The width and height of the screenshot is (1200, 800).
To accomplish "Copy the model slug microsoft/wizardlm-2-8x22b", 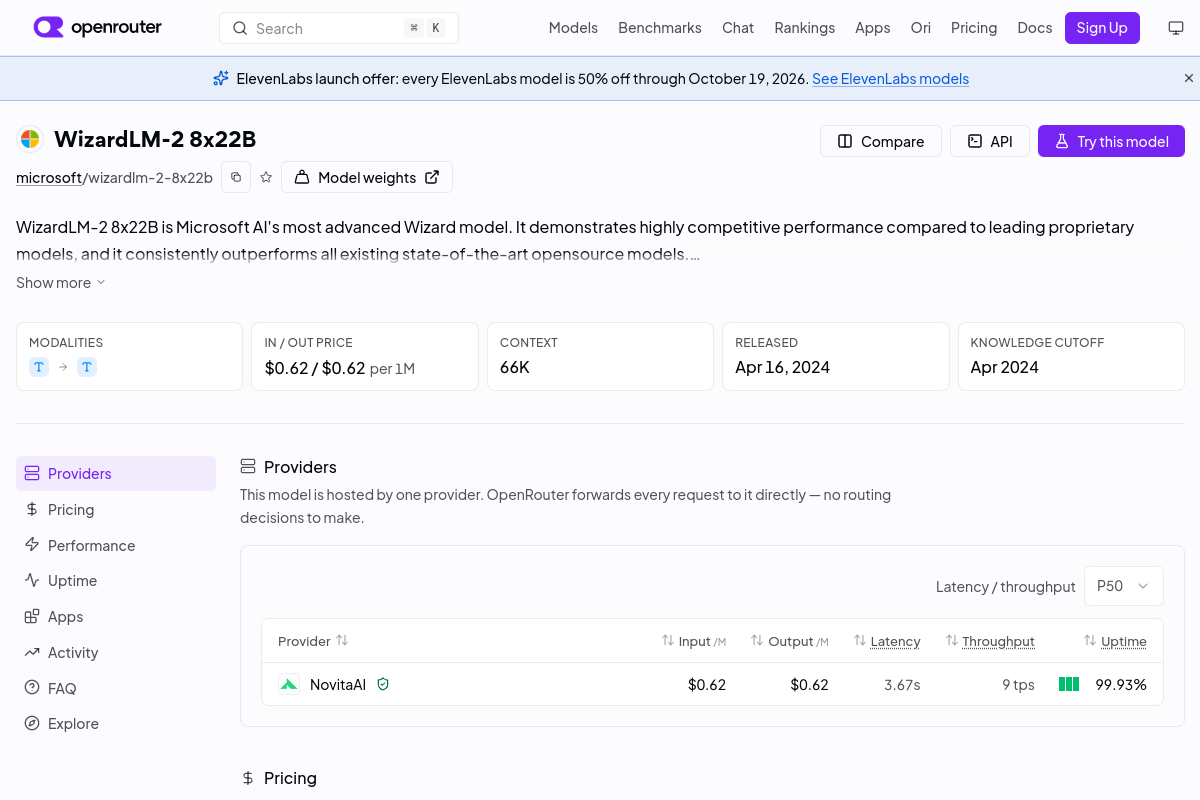I will point(236,177).
